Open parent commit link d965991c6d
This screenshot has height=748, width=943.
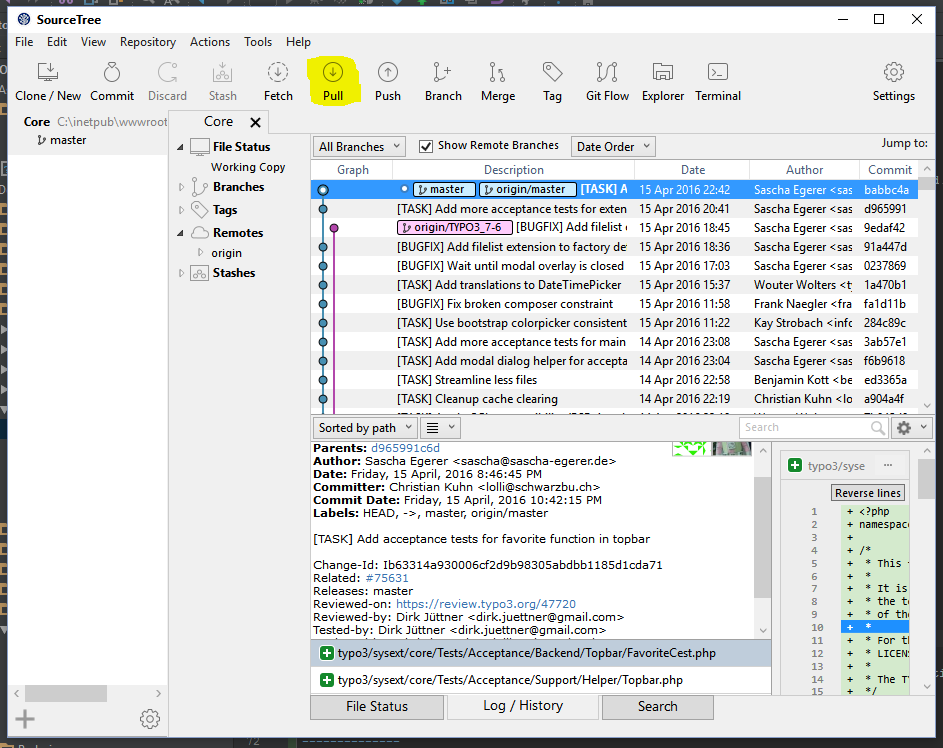point(405,448)
